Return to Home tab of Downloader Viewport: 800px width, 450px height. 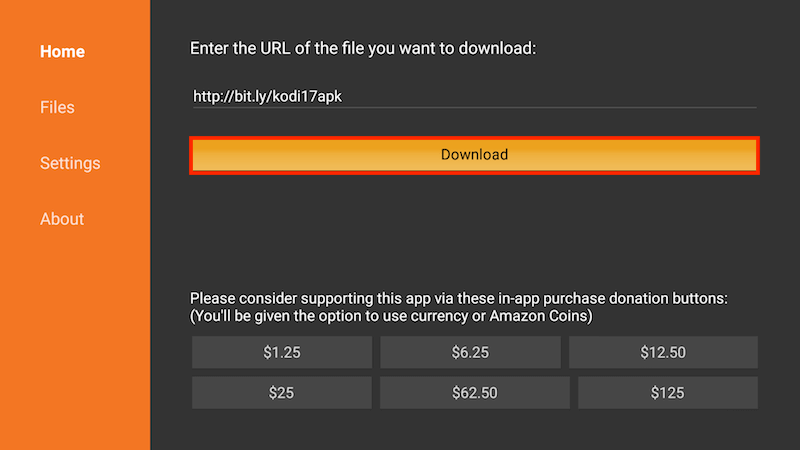tap(62, 52)
